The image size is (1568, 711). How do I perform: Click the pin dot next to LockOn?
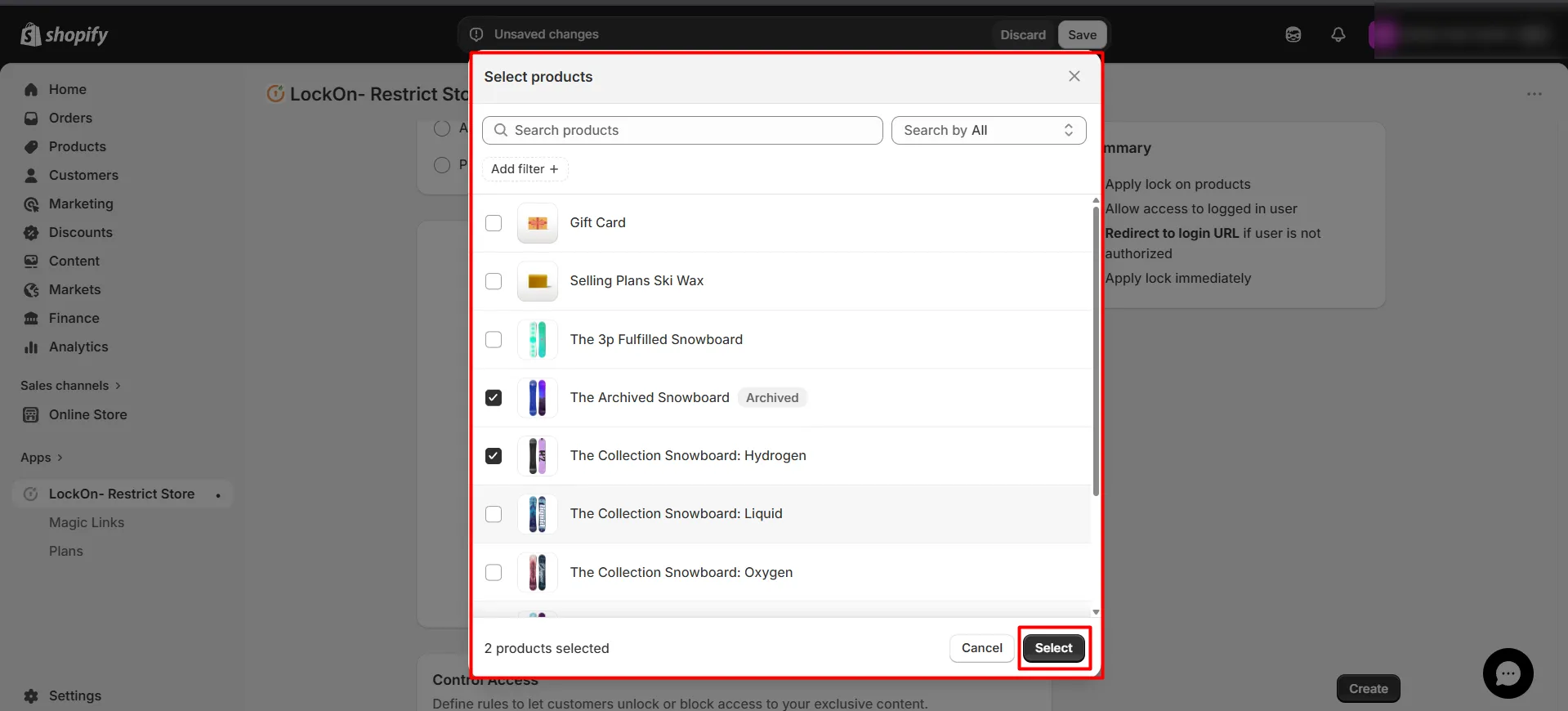coord(218,495)
